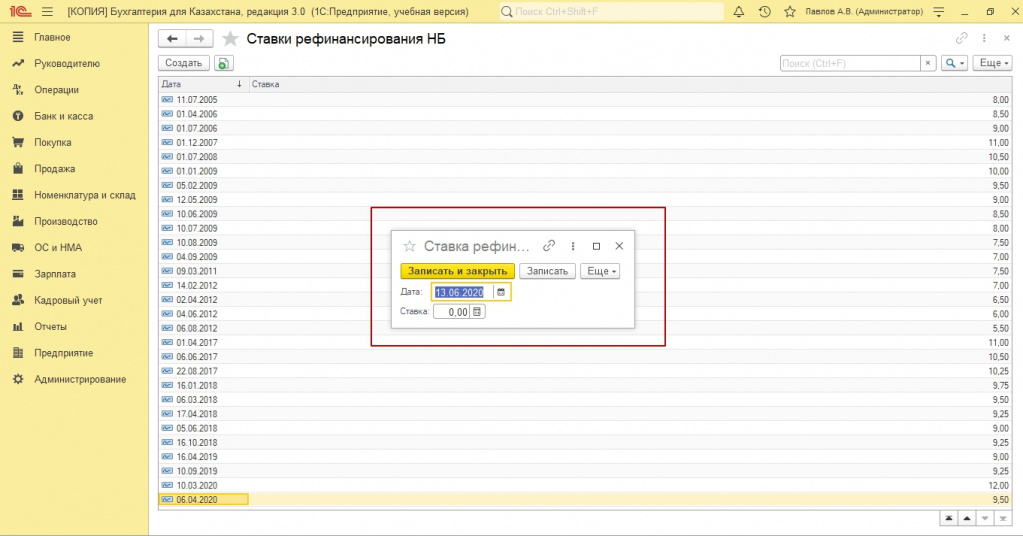
Task: Go to the Администрирование section
Action: click(80, 379)
